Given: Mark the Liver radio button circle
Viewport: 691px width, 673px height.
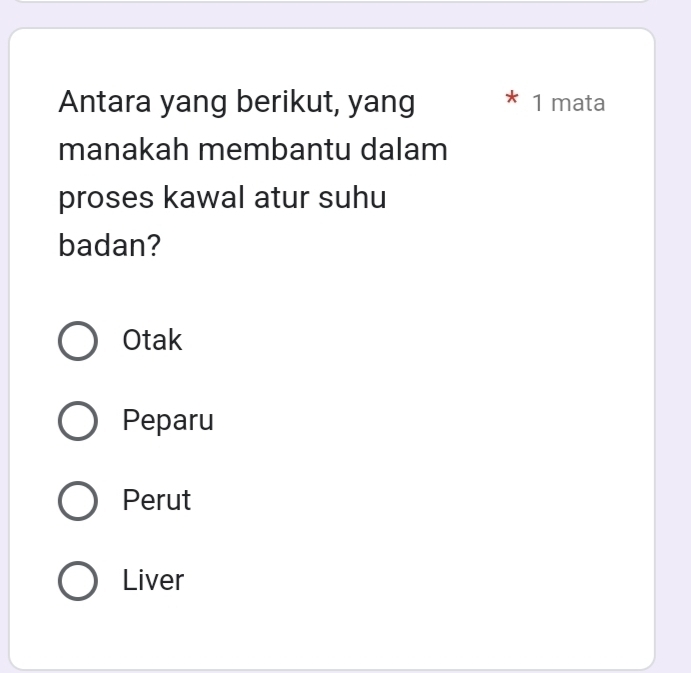Looking at the screenshot, I should pyautogui.click(x=79, y=581).
